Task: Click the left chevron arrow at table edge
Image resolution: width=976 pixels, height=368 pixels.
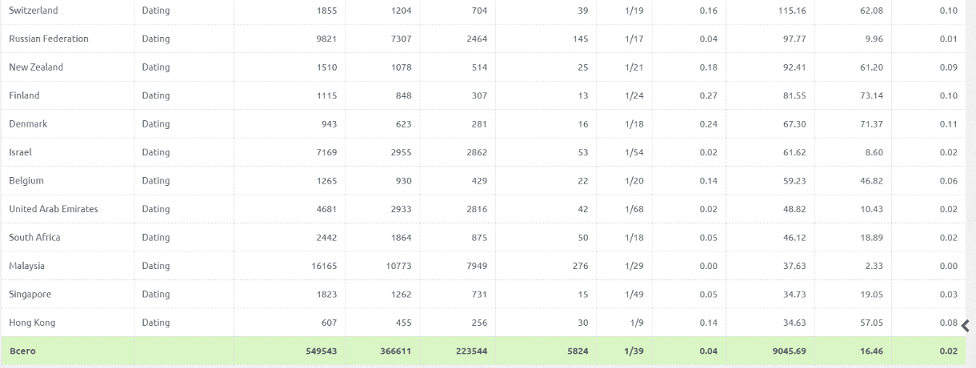Action: coord(966,325)
